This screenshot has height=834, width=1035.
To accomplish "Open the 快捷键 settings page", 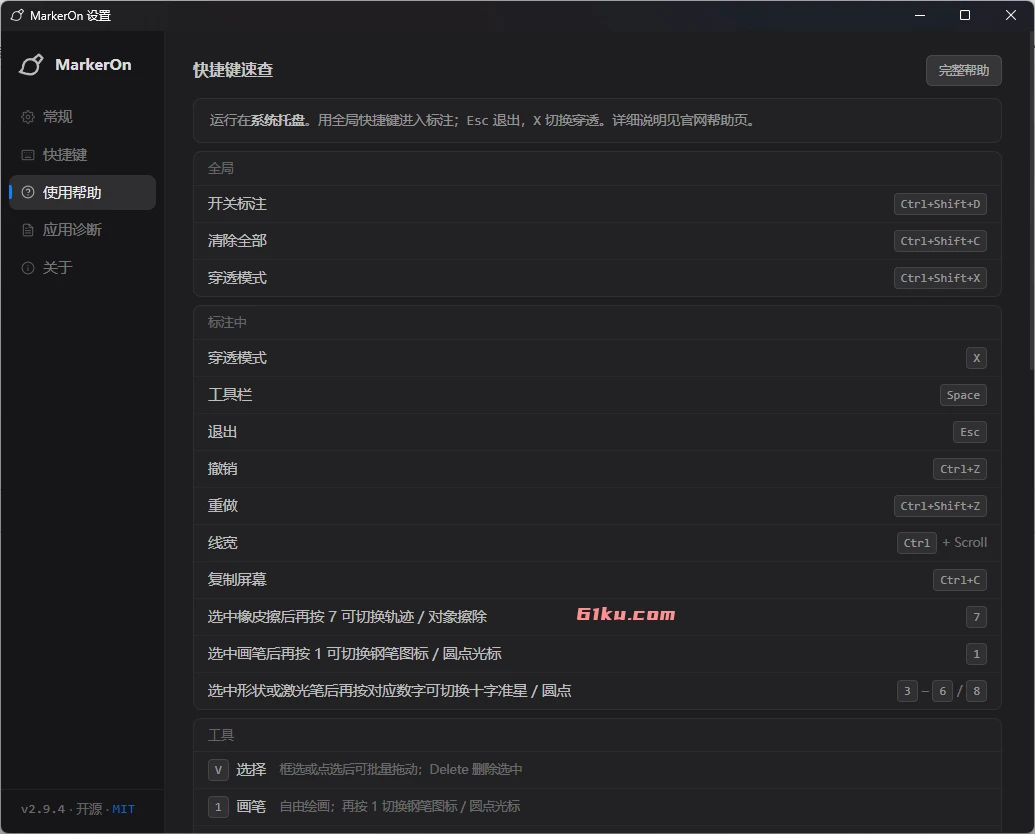I will (x=83, y=155).
